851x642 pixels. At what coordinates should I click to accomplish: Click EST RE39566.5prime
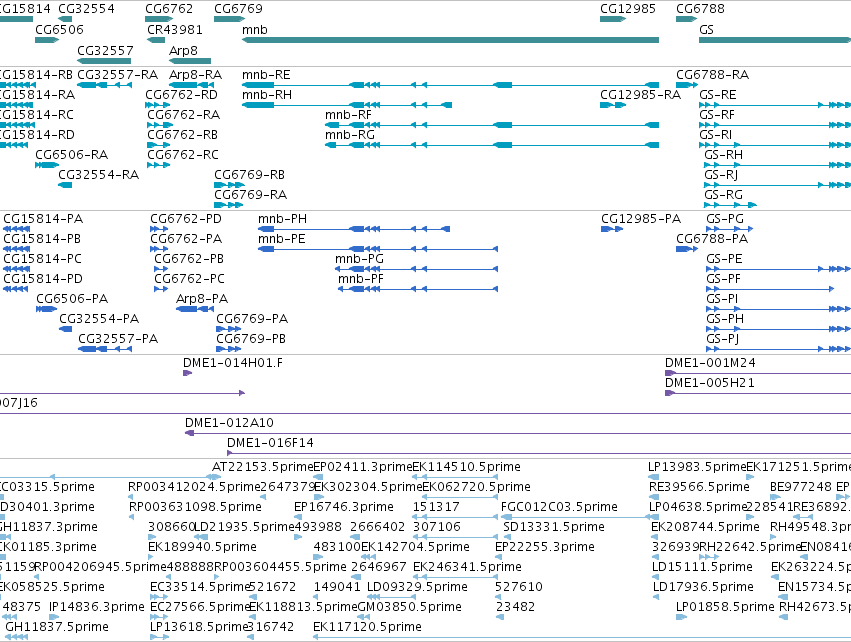(699, 487)
